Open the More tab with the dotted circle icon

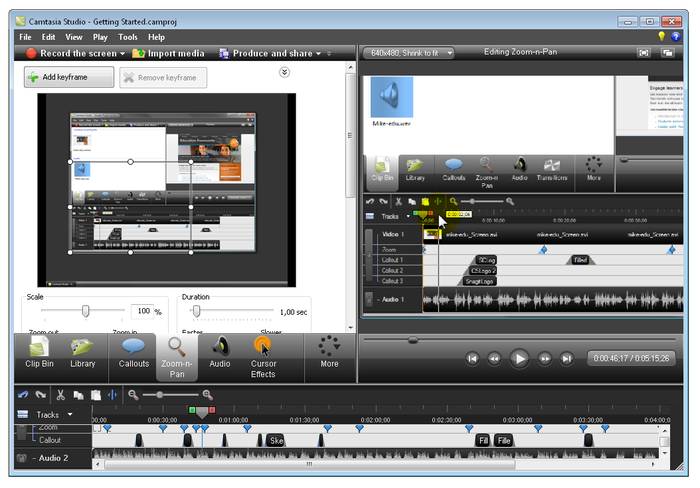(x=329, y=356)
